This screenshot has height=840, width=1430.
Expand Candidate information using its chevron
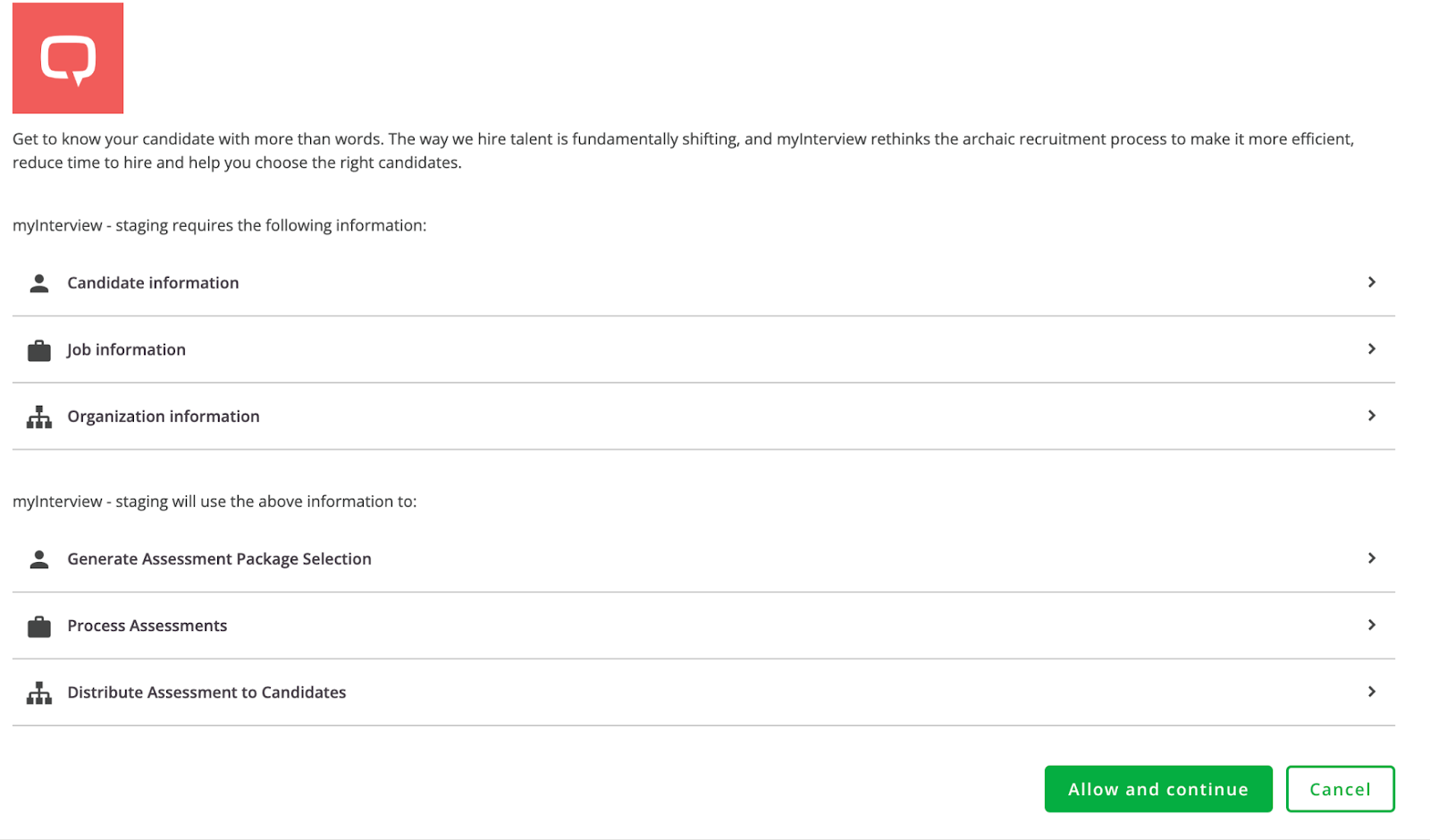click(1371, 282)
